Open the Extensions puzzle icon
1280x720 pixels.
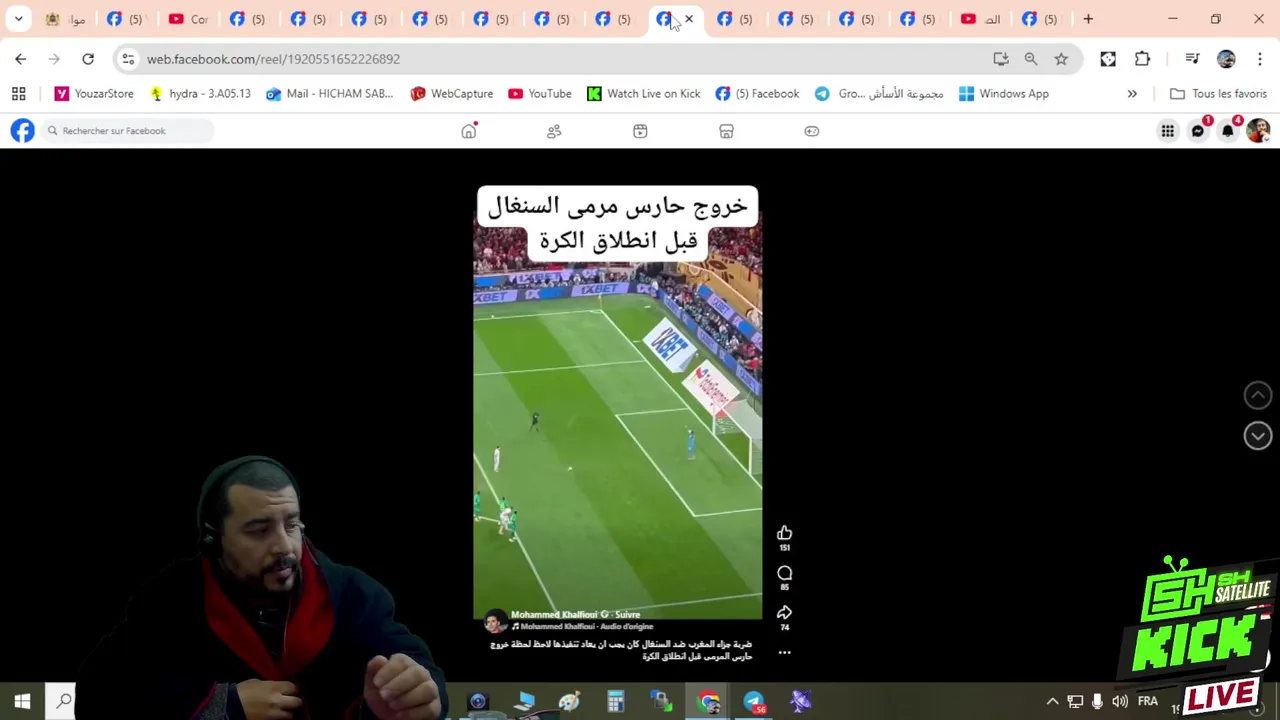1142,59
